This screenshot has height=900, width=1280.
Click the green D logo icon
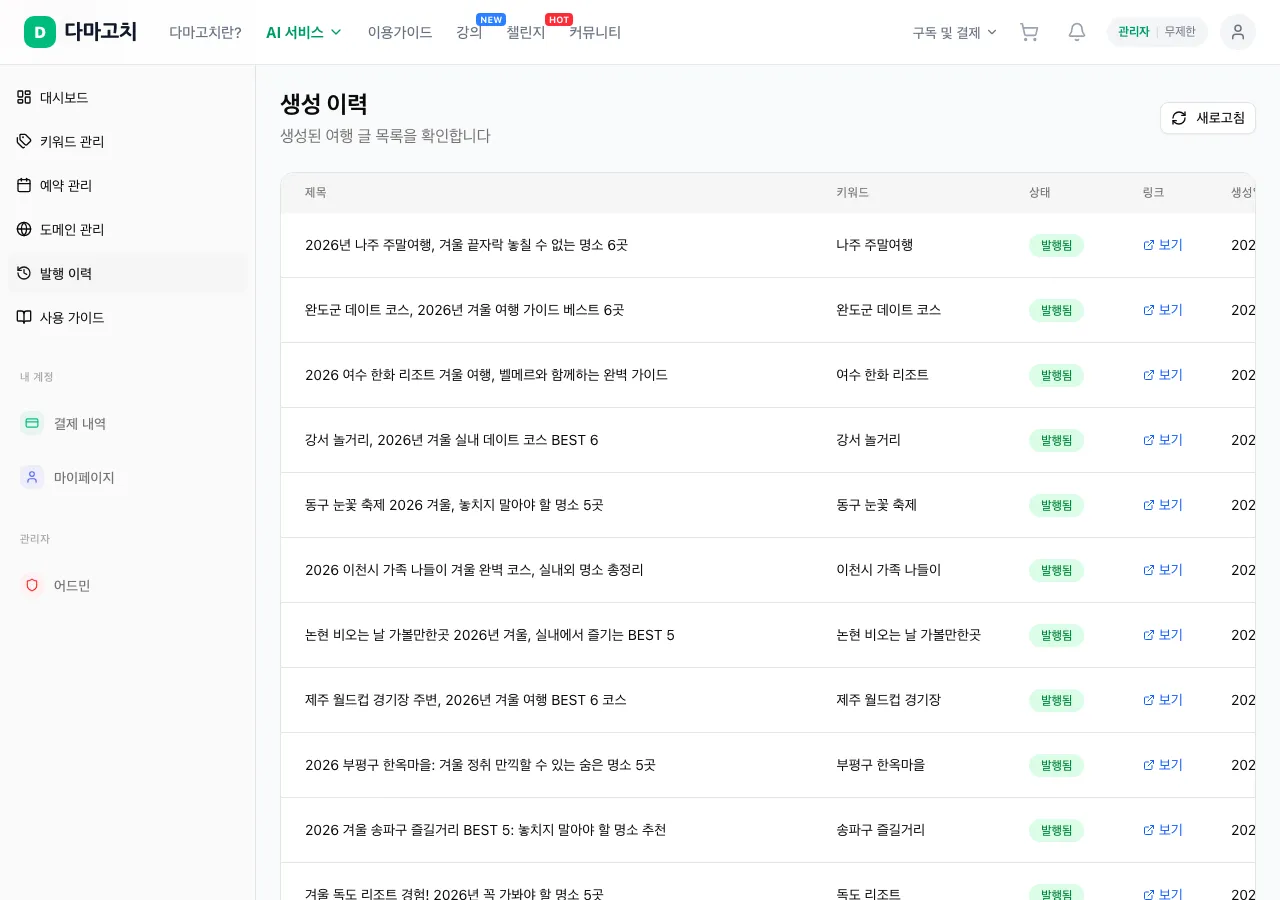(40, 32)
